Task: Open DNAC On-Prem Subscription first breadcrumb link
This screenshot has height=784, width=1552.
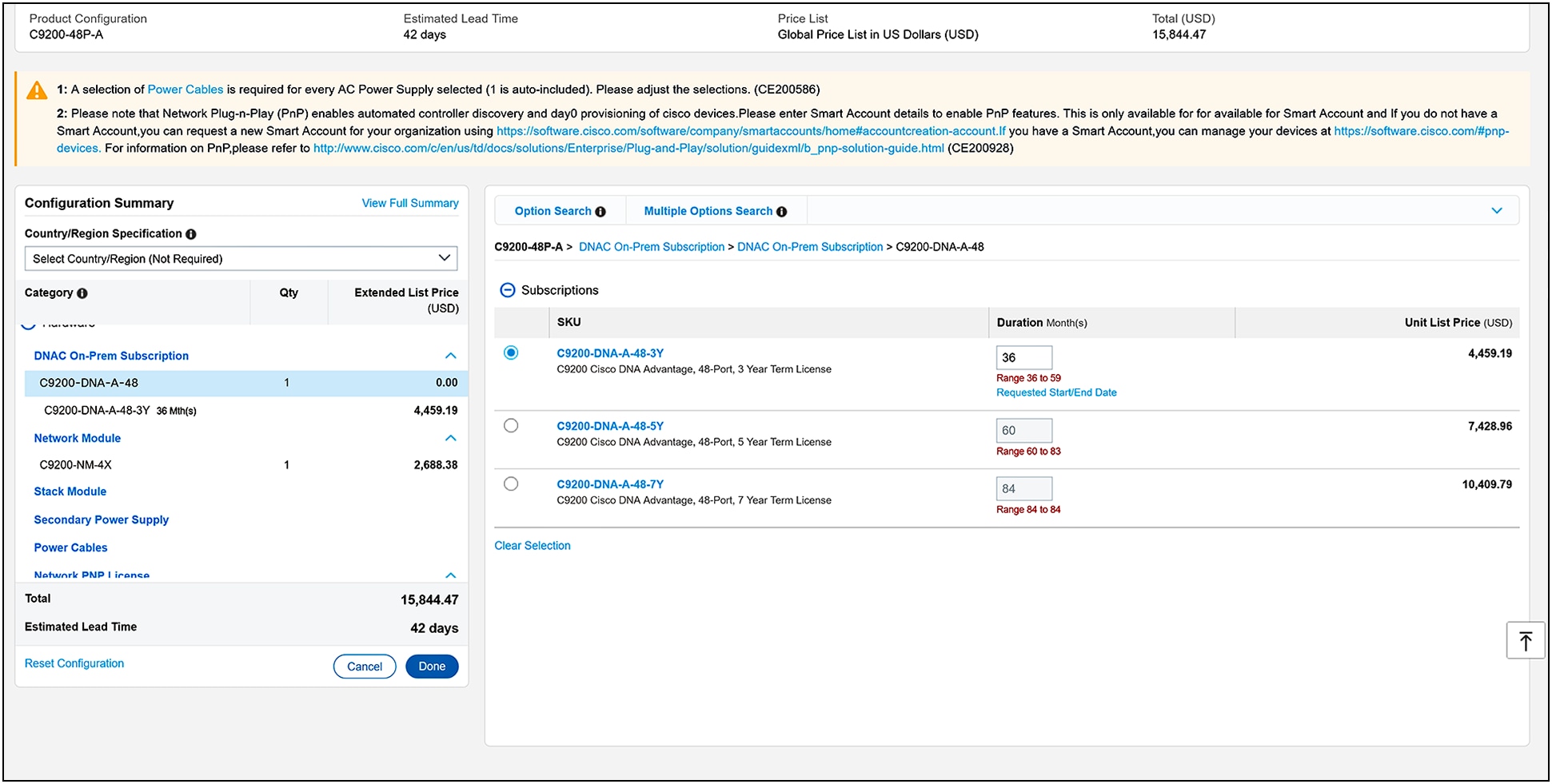Action: tap(652, 247)
